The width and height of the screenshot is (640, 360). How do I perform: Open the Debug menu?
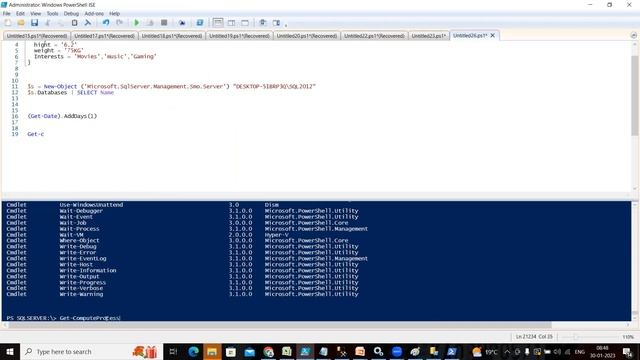coord(71,13)
